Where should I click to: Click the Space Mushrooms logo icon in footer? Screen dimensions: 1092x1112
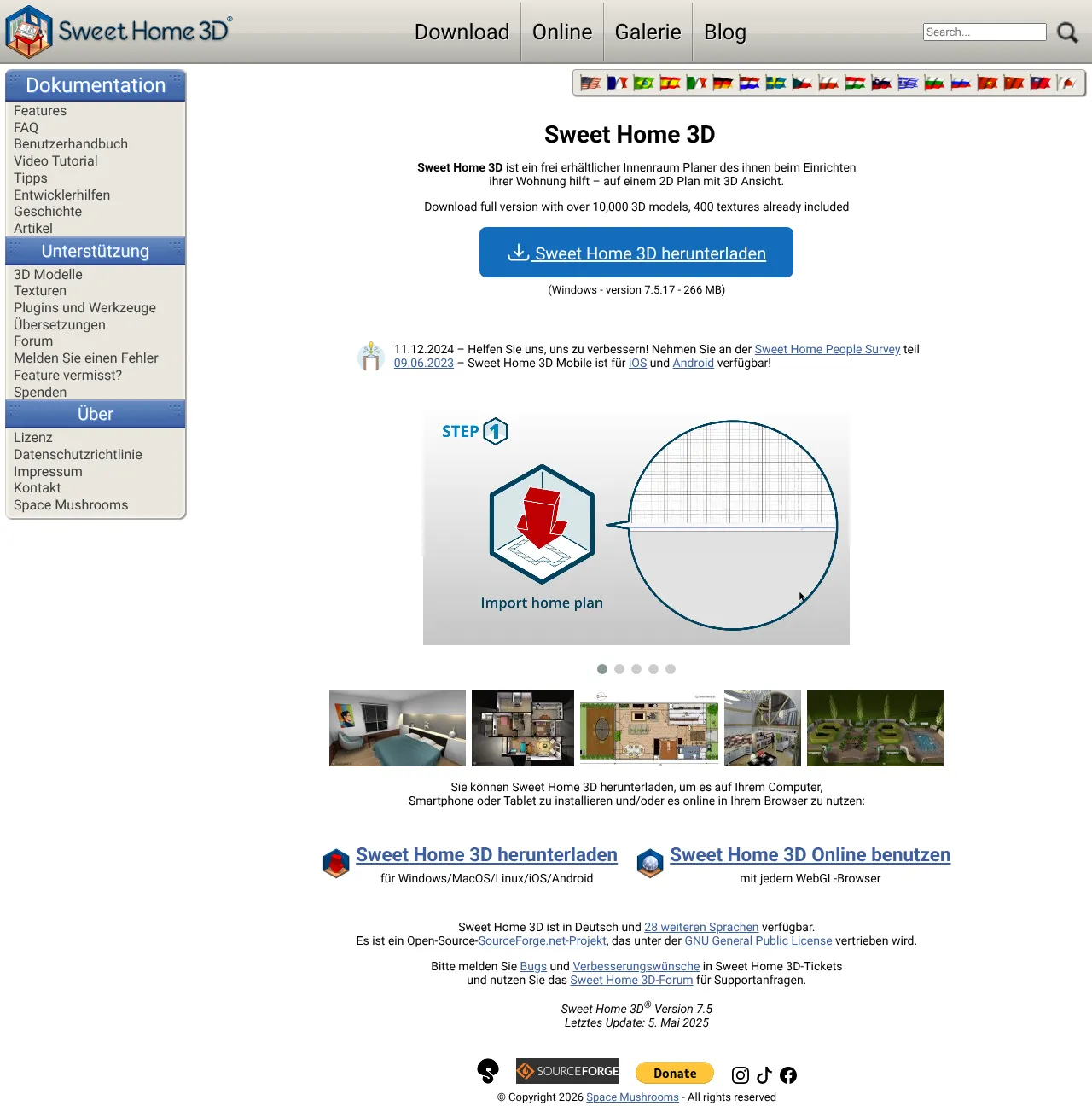pos(488,1071)
